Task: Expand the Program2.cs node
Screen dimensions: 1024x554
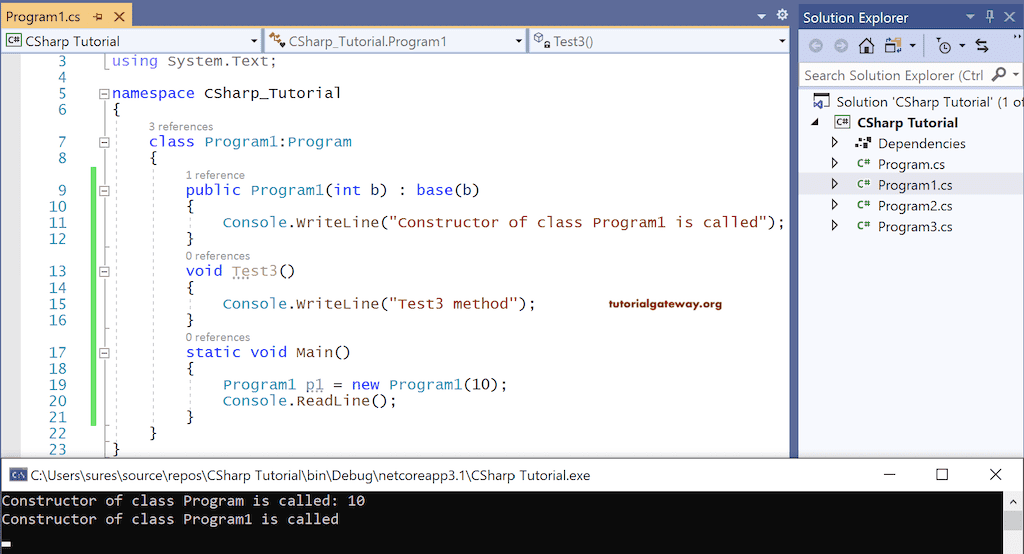Action: tap(835, 205)
